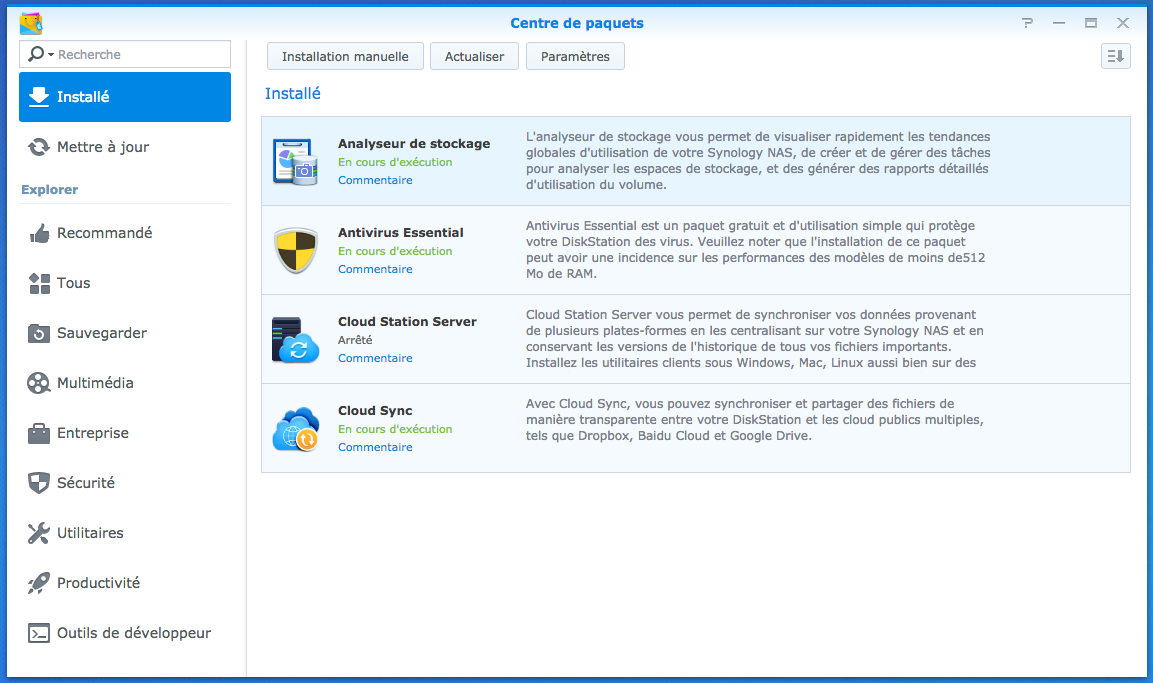This screenshot has width=1153, height=683.
Task: Open Cloud Sync package icon
Action: coord(296,429)
